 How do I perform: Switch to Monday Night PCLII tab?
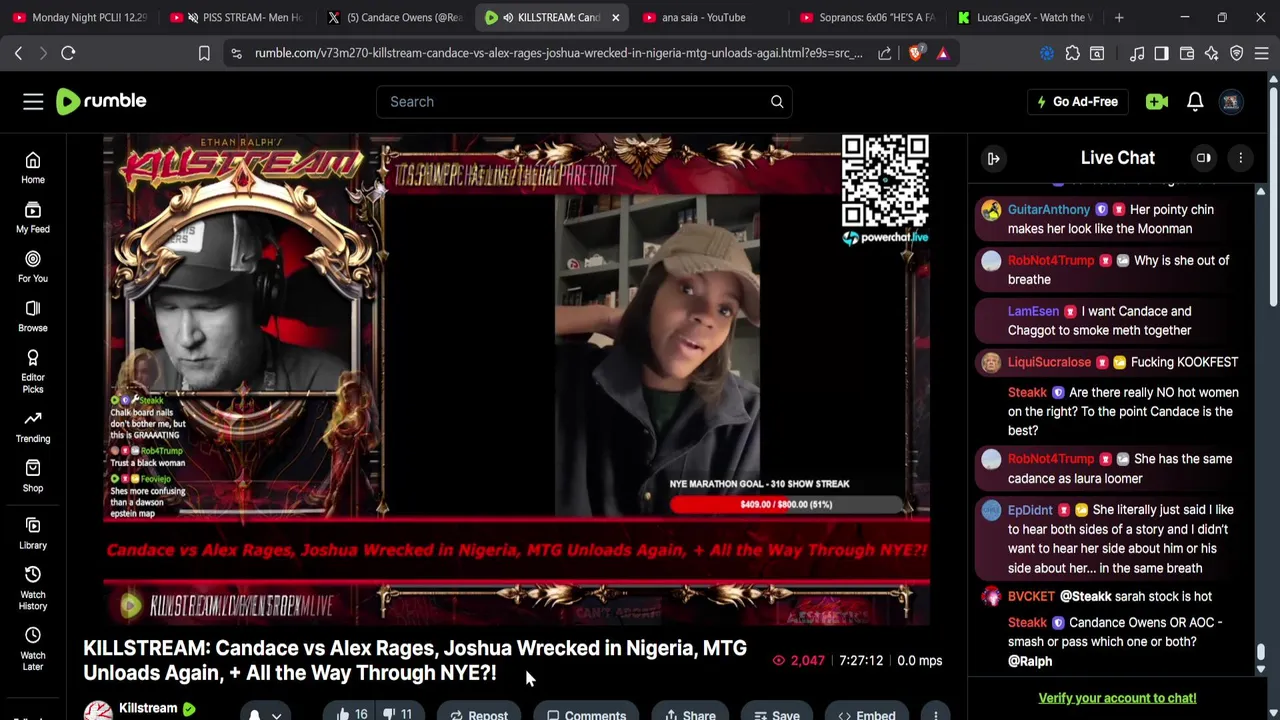[80, 17]
